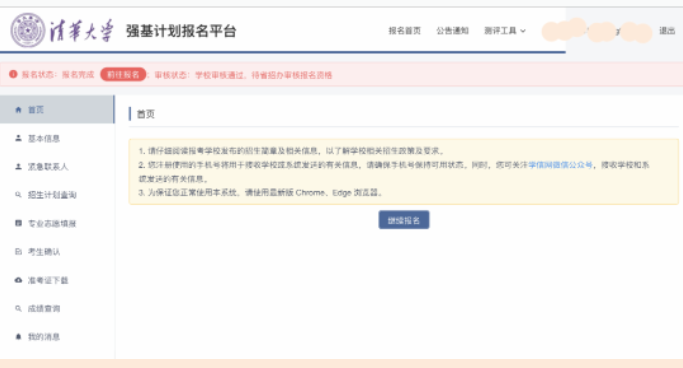Open 公告通知 in top navigation
Image resolution: width=683 pixels, height=368 pixels.
(452, 30)
